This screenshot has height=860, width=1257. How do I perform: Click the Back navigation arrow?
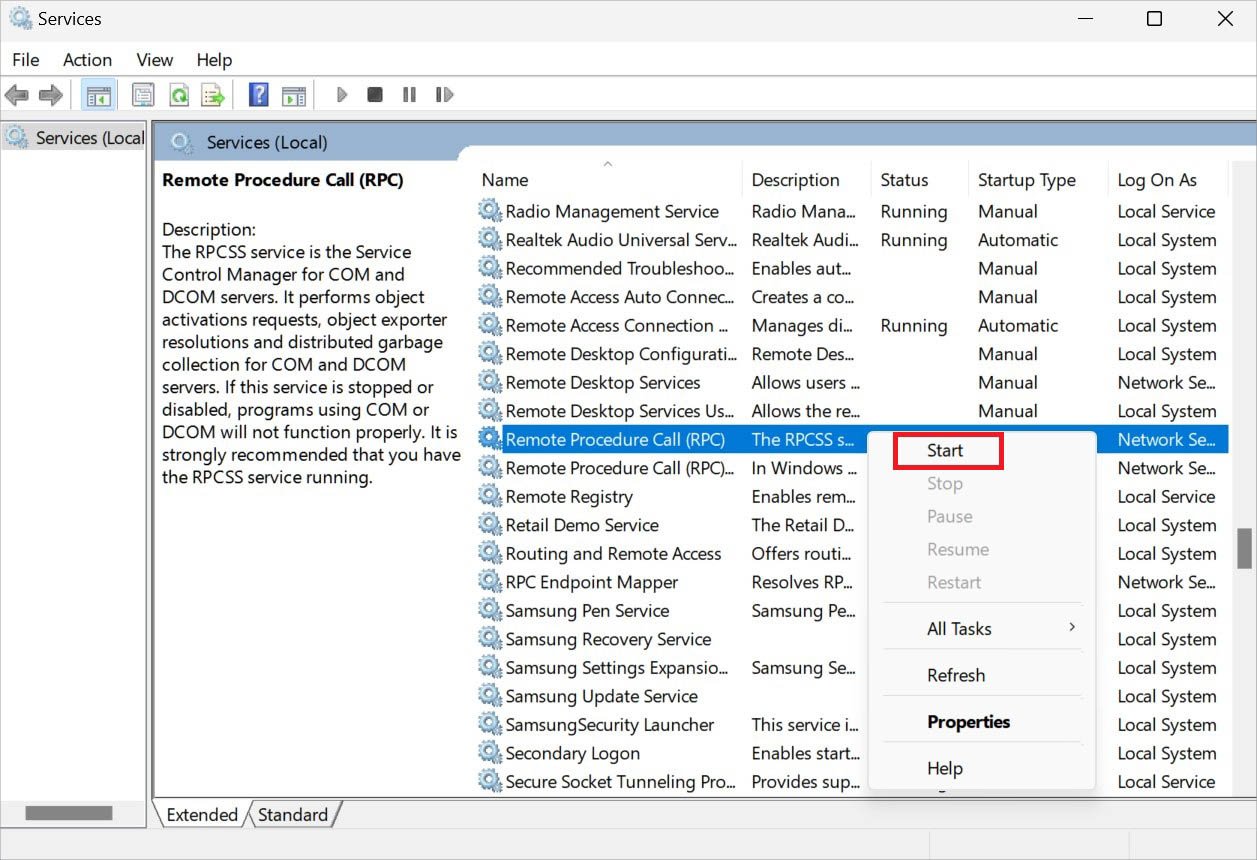pos(16,94)
